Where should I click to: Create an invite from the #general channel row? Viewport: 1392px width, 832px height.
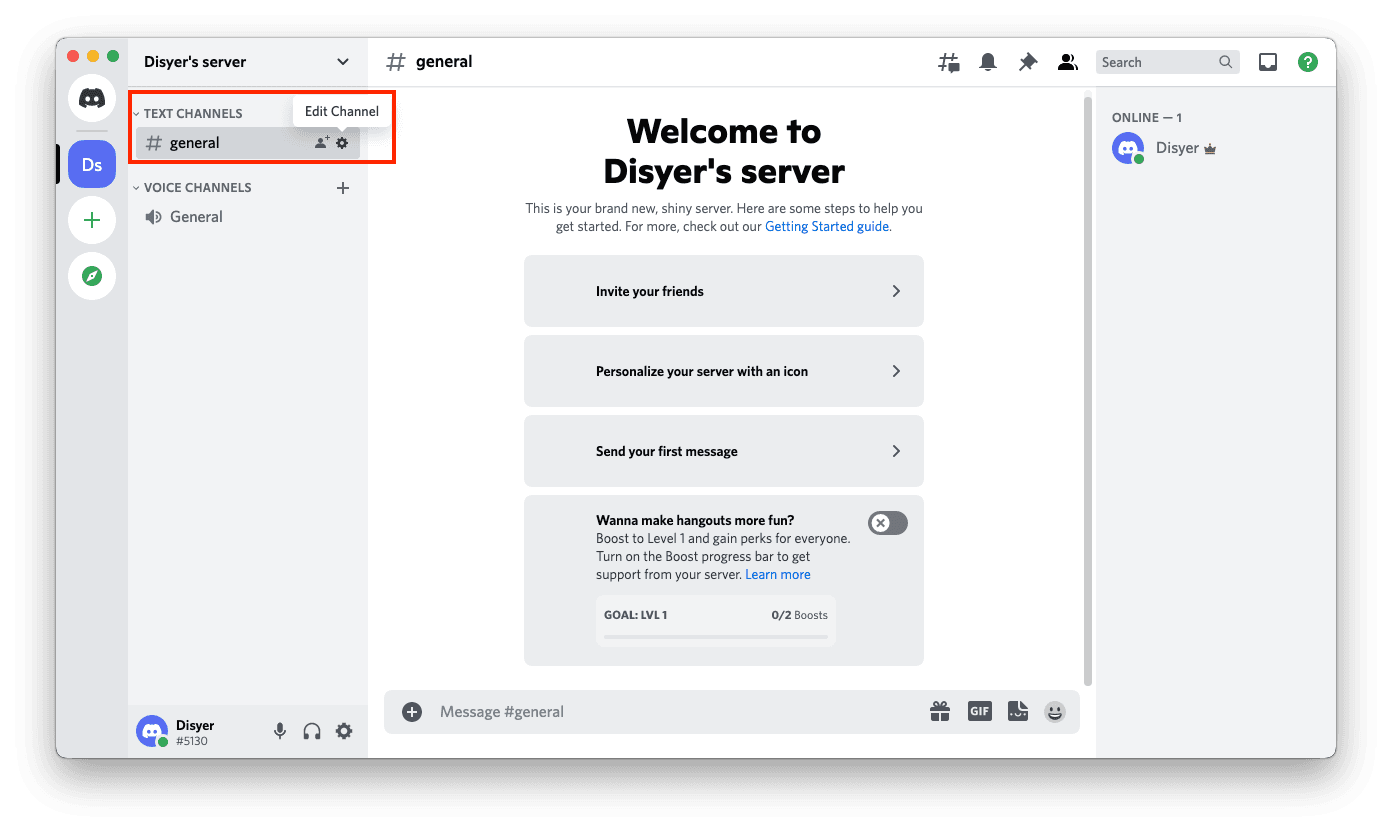click(320, 142)
